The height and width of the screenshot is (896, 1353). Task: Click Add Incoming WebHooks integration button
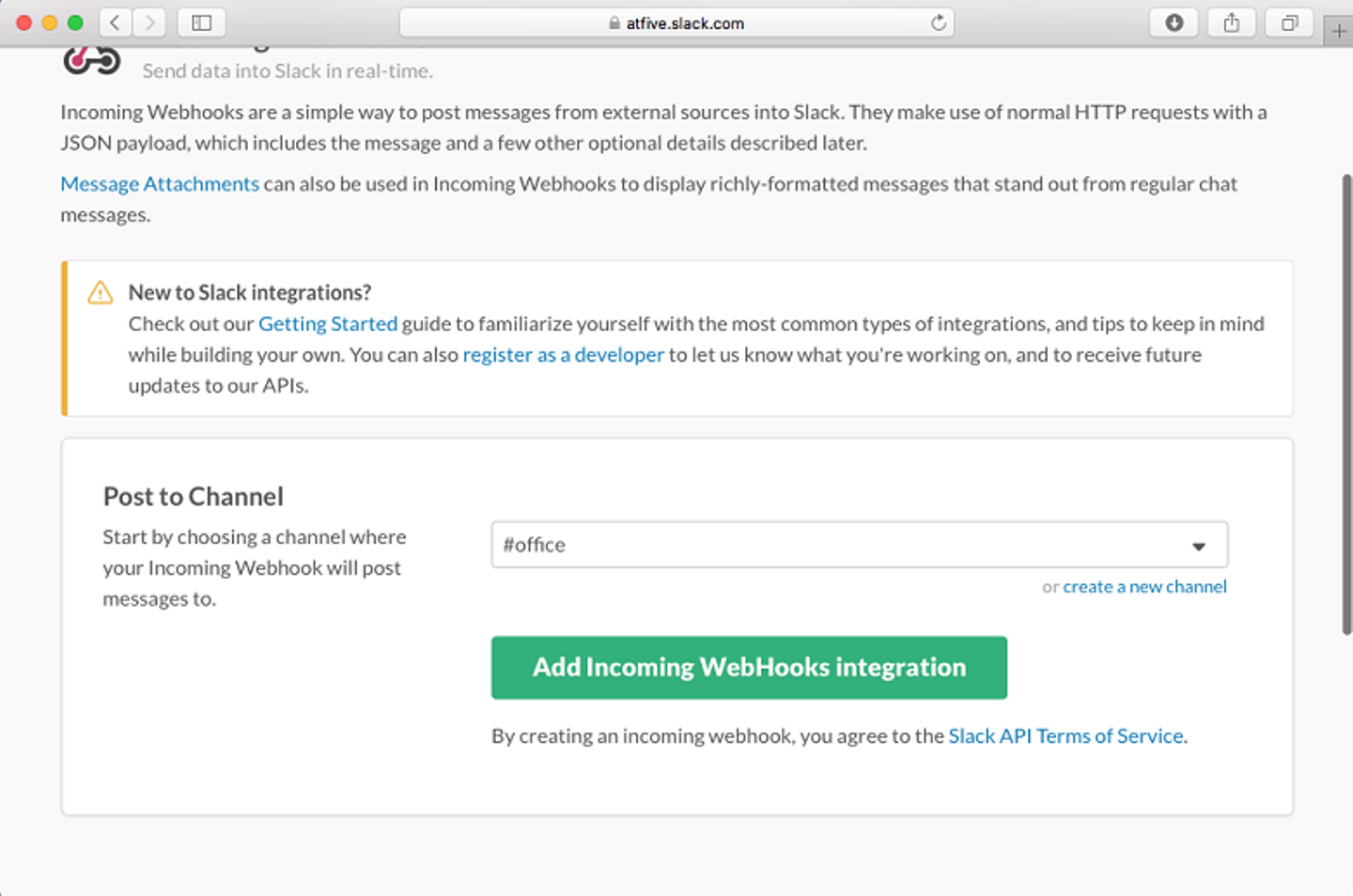[749, 668]
